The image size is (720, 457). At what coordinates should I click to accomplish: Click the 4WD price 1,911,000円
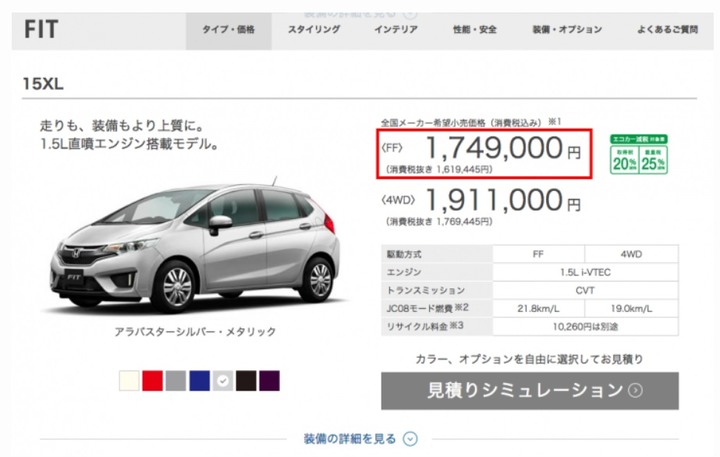click(503, 200)
